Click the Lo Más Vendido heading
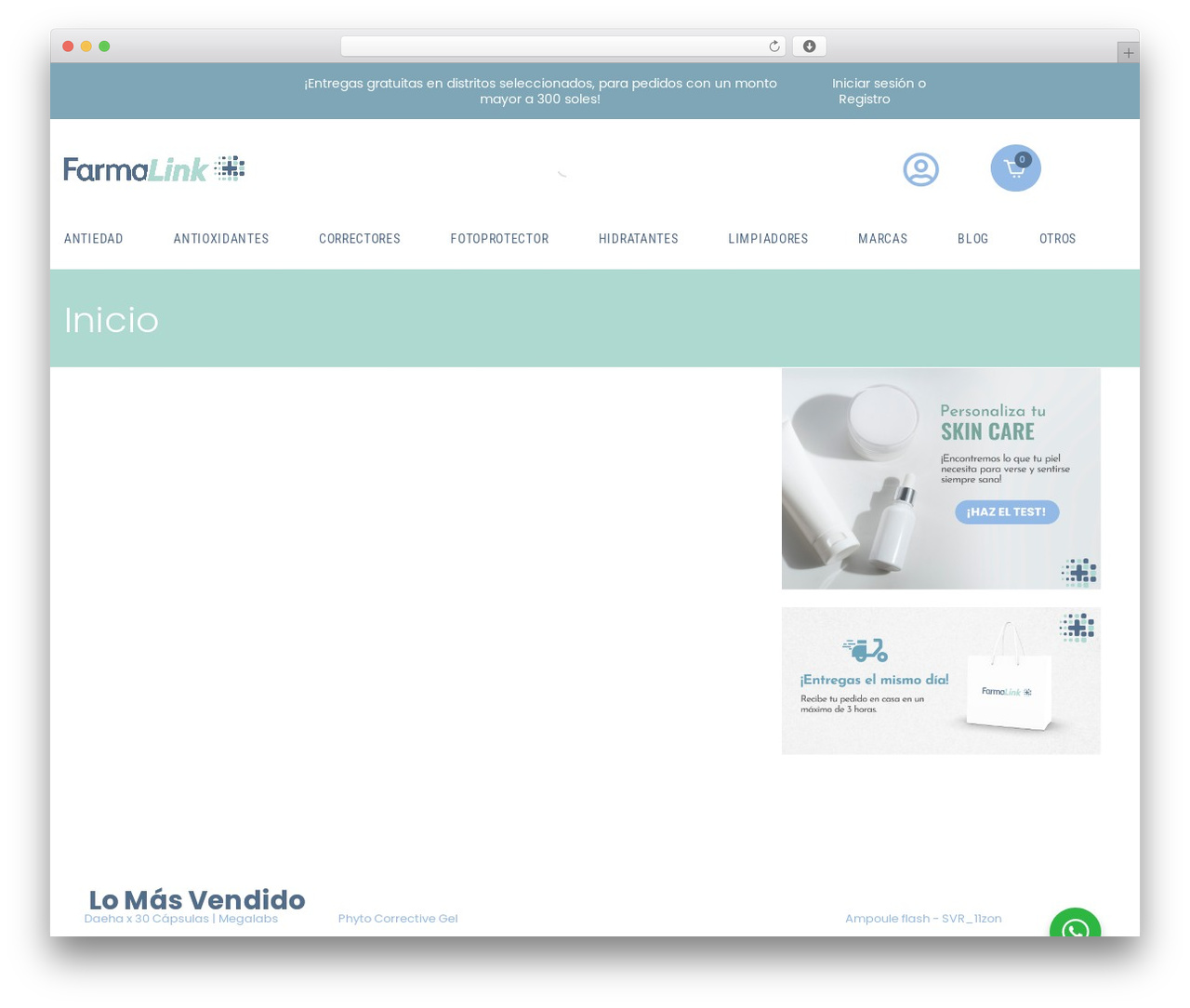This screenshot has width=1190, height=1008. point(197,899)
